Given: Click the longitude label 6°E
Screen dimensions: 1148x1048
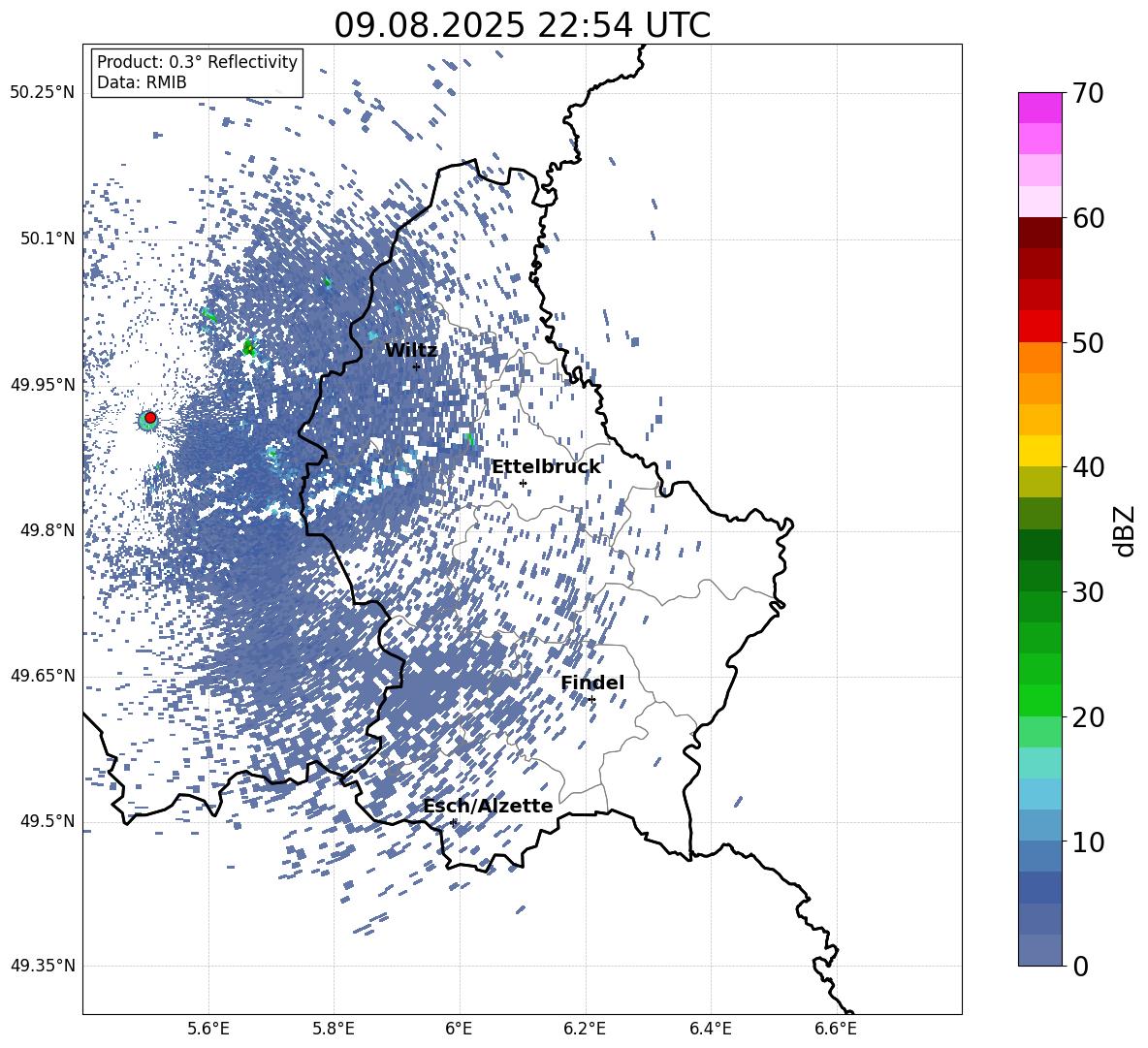Looking at the screenshot, I should click(x=459, y=1029).
